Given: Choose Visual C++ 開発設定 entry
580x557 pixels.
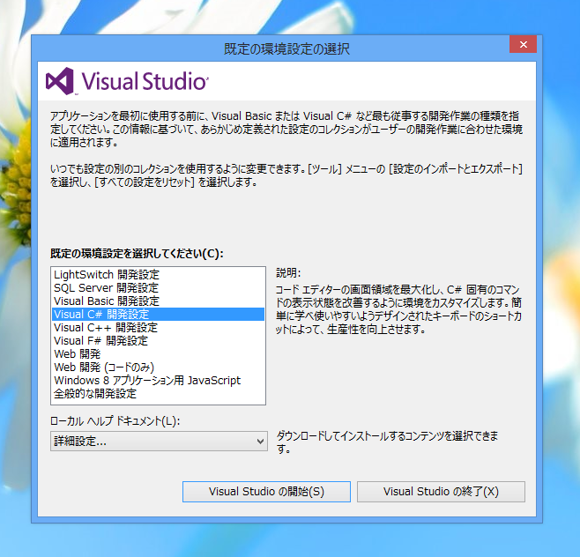Looking at the screenshot, I should (158, 328).
